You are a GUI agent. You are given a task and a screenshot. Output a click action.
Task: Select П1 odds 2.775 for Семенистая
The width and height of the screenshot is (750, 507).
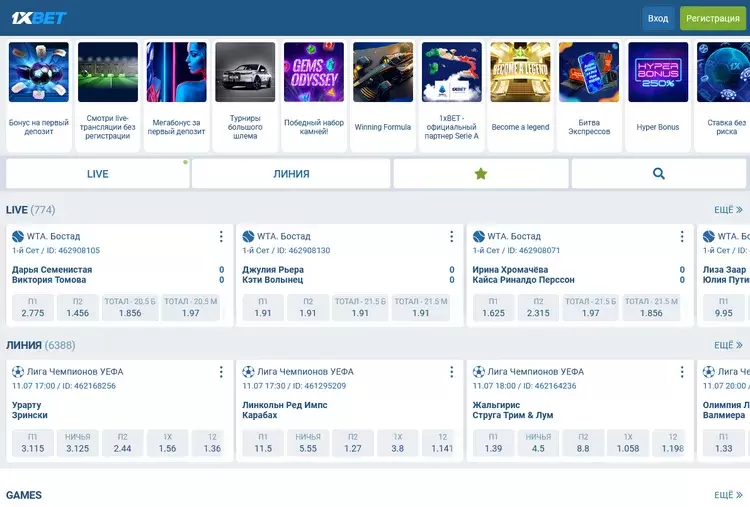(x=33, y=308)
